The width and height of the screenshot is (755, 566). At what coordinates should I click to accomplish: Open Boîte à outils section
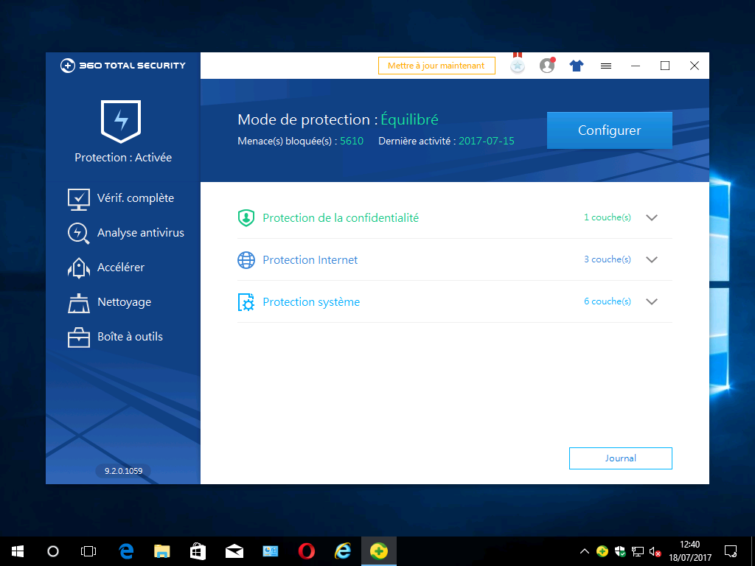[115, 337]
